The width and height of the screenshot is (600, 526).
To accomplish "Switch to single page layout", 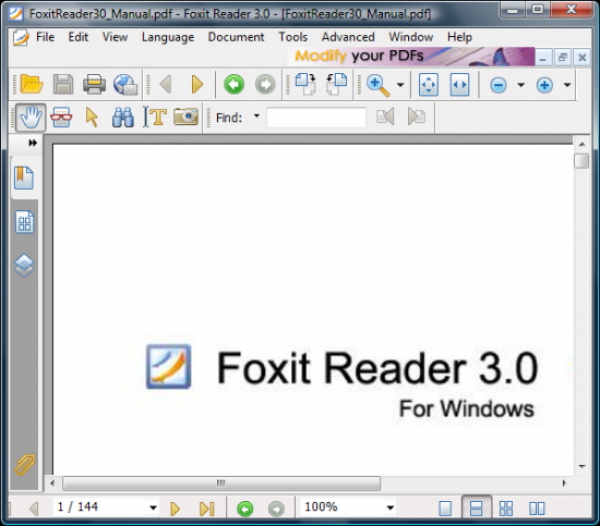I will 446,508.
